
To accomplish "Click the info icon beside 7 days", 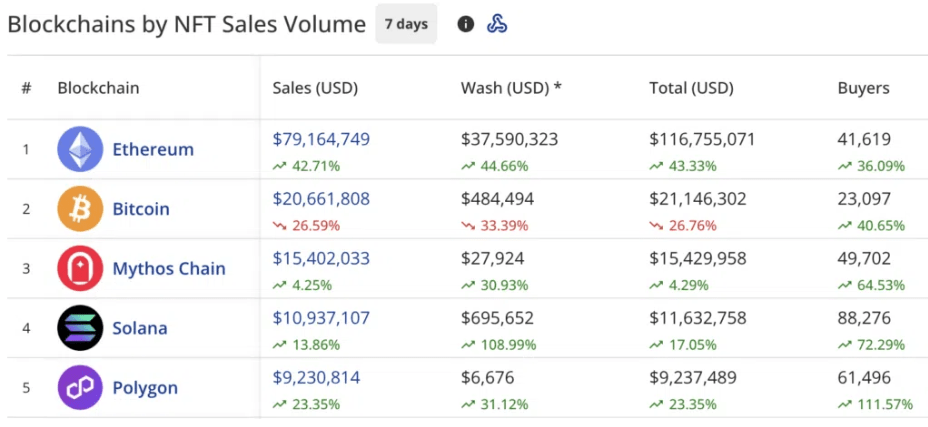I will [x=465, y=24].
